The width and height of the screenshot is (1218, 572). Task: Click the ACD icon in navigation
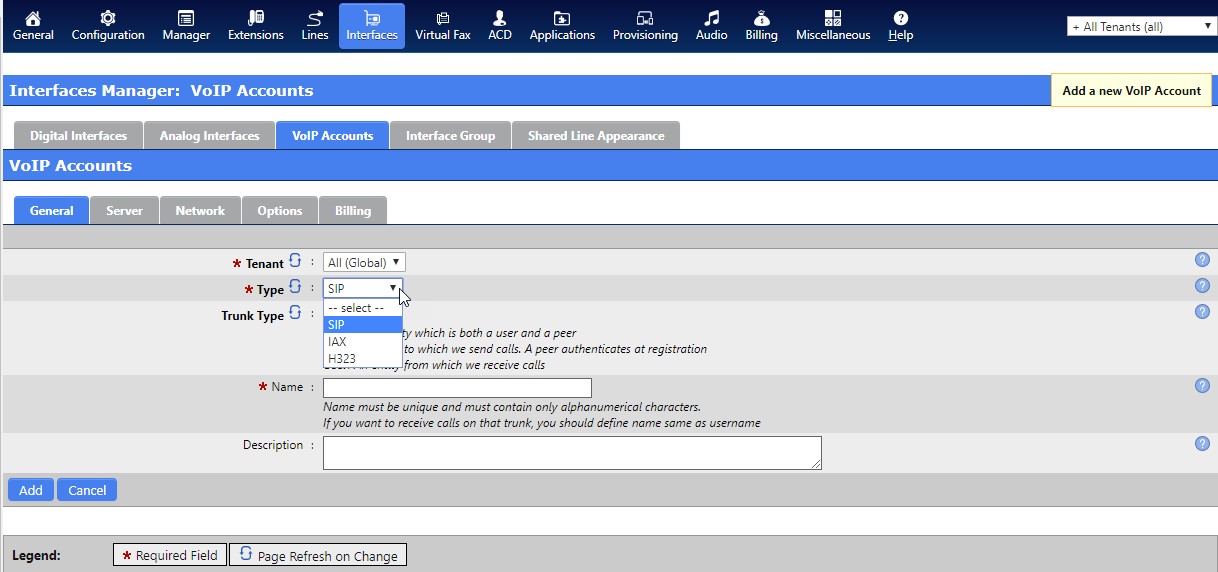pos(500,18)
